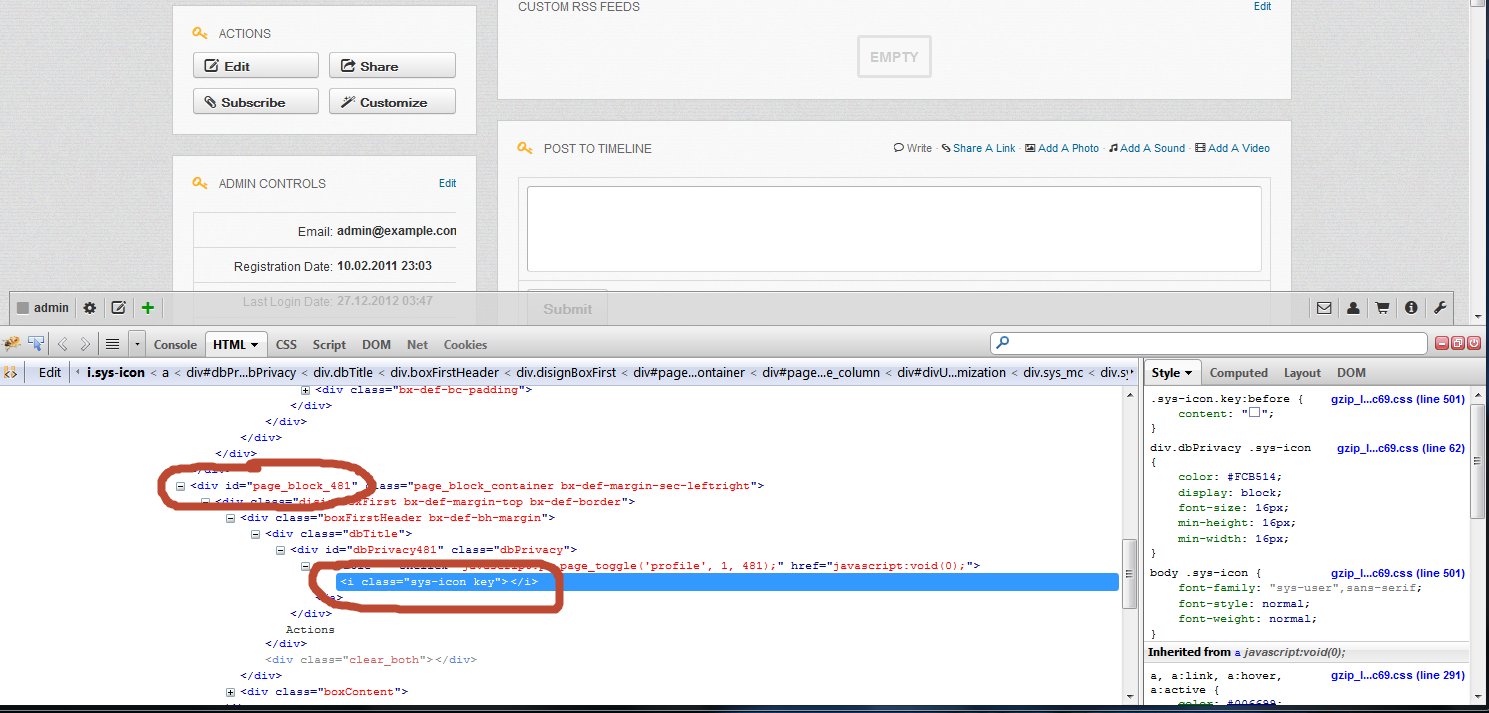Image resolution: width=1489 pixels, height=713 pixels.
Task: Click the person profile icon in the admin bar
Action: tap(1353, 308)
